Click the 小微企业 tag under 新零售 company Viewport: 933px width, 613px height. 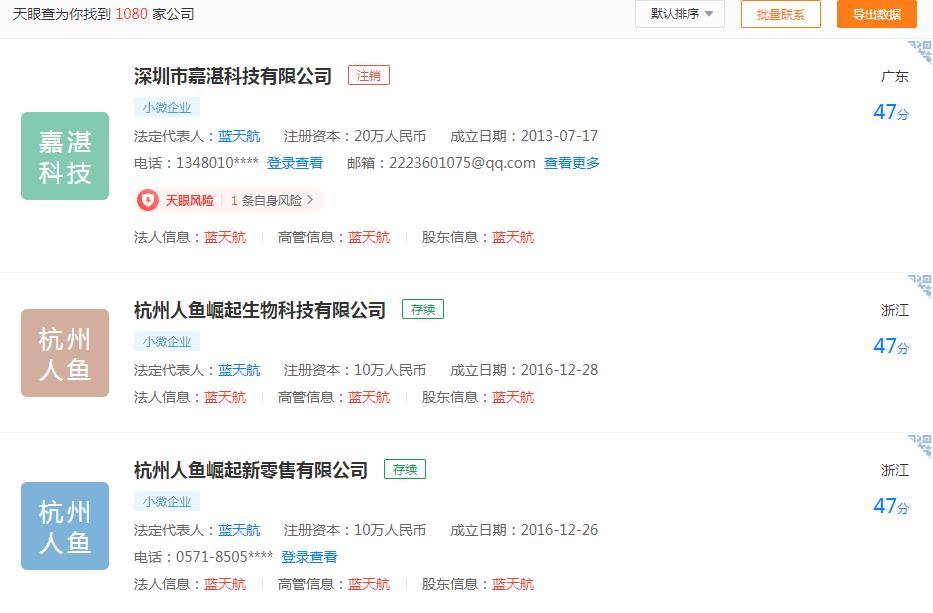click(x=167, y=502)
